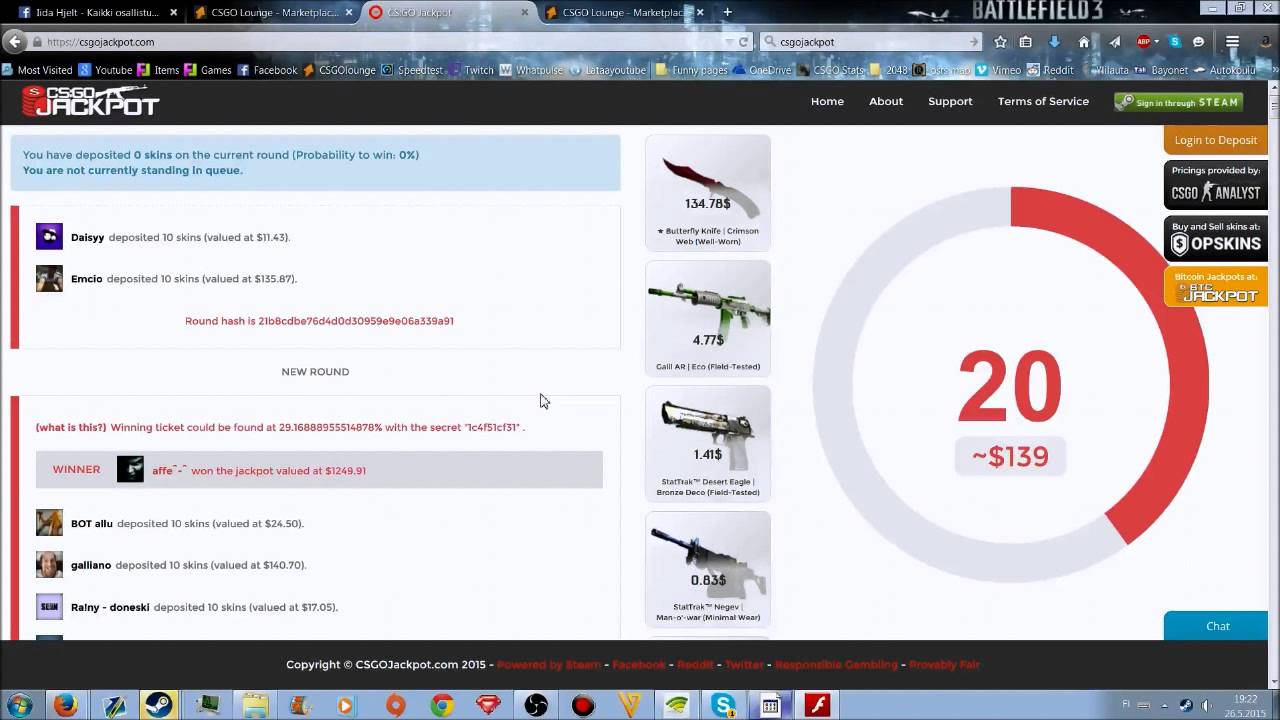Open the Youtube bookmark
The height and width of the screenshot is (720, 1280).
tap(105, 70)
